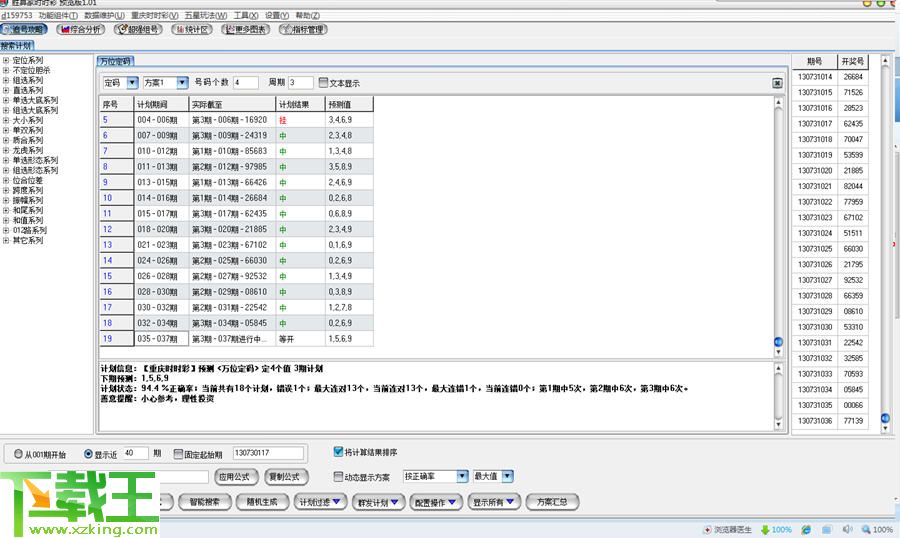
Task: Uncheck 将计算结果排序 checkbox
Action: point(338,452)
